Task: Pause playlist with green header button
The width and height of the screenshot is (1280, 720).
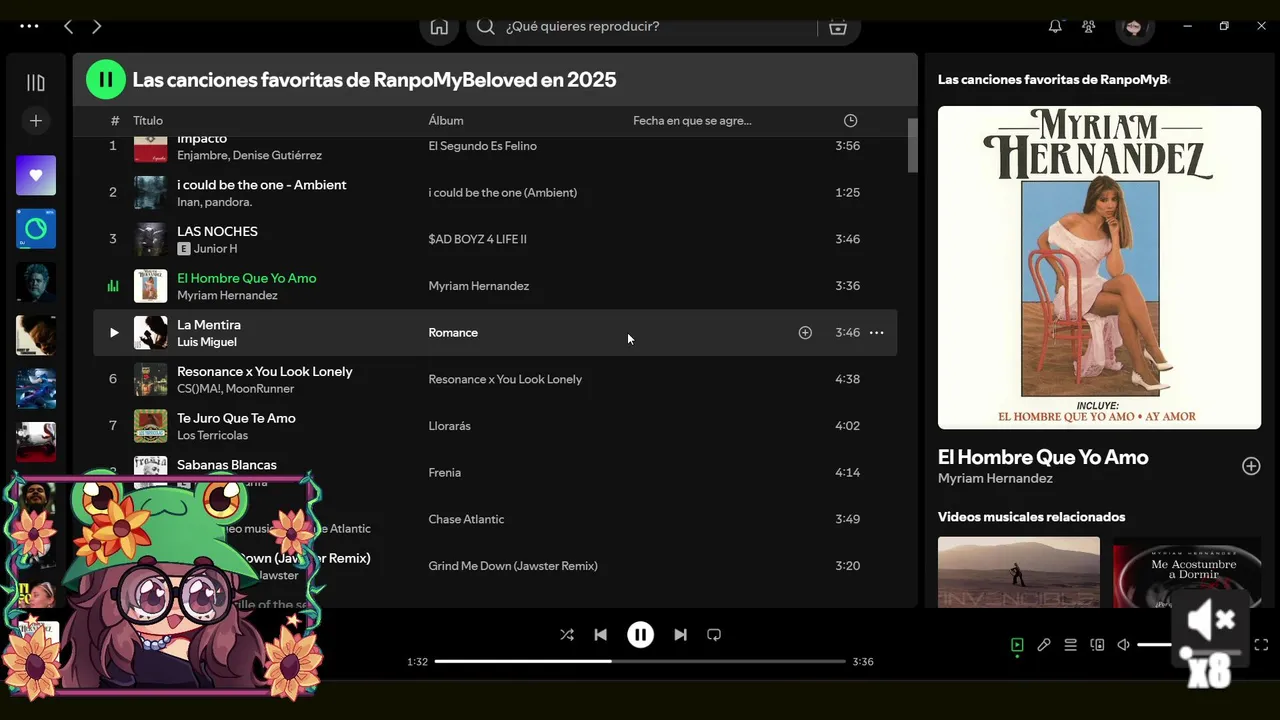Action: coord(106,79)
